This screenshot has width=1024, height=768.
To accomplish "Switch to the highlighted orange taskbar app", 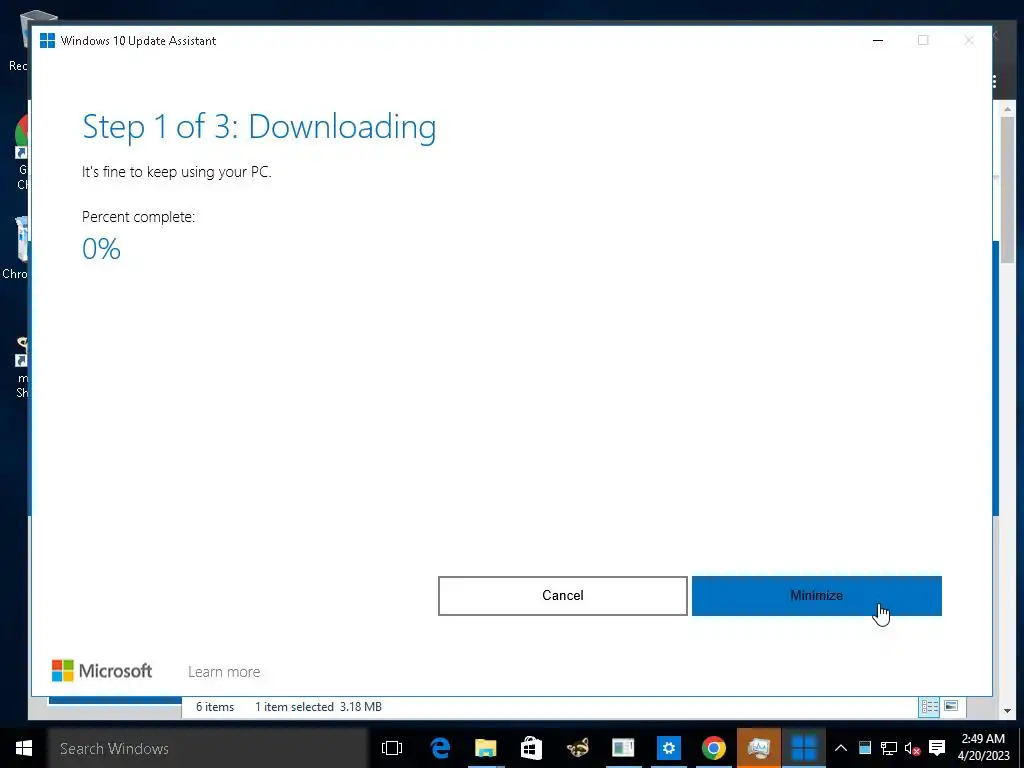I will 759,748.
